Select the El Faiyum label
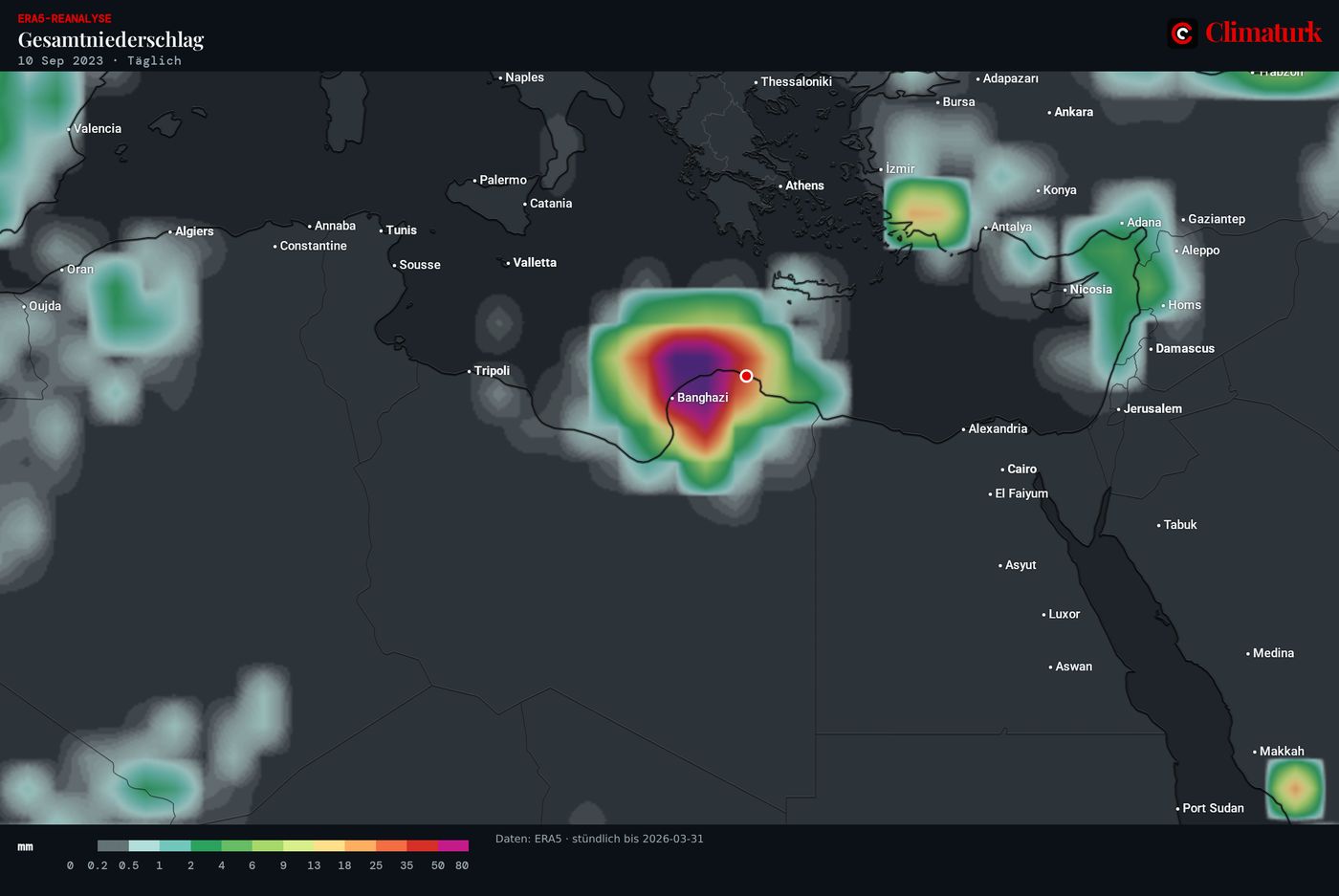1339x896 pixels. pyautogui.click(x=1021, y=494)
